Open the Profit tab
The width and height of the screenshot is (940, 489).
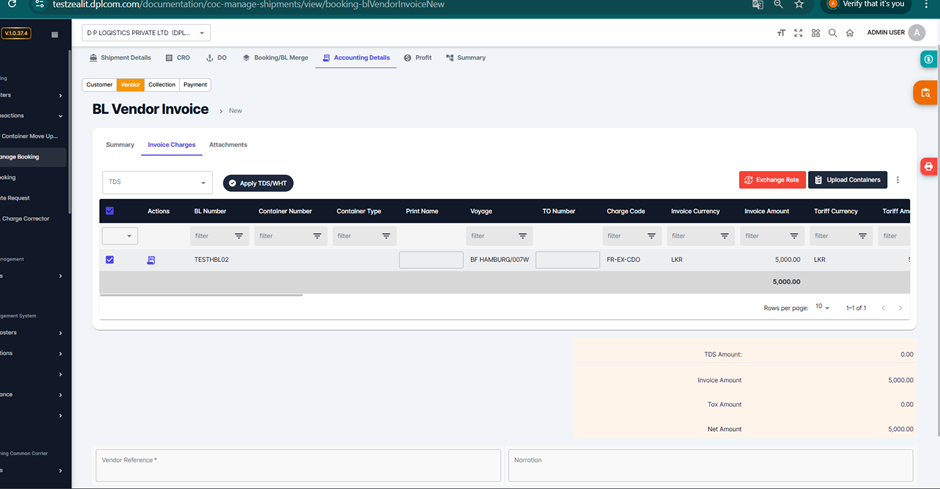pyautogui.click(x=418, y=58)
